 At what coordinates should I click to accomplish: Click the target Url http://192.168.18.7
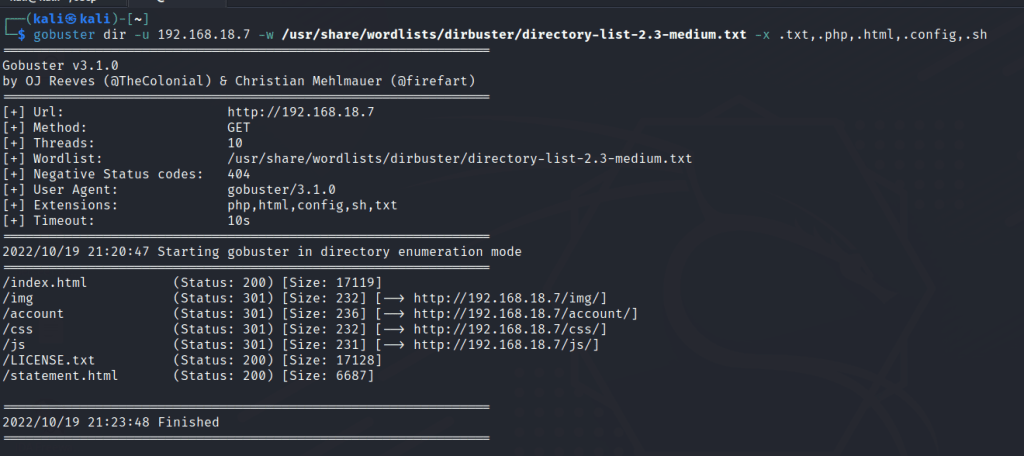(300, 112)
